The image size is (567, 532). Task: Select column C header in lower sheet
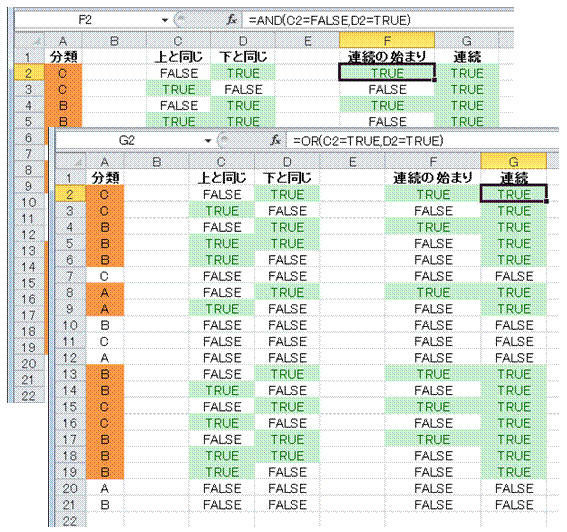(222, 162)
